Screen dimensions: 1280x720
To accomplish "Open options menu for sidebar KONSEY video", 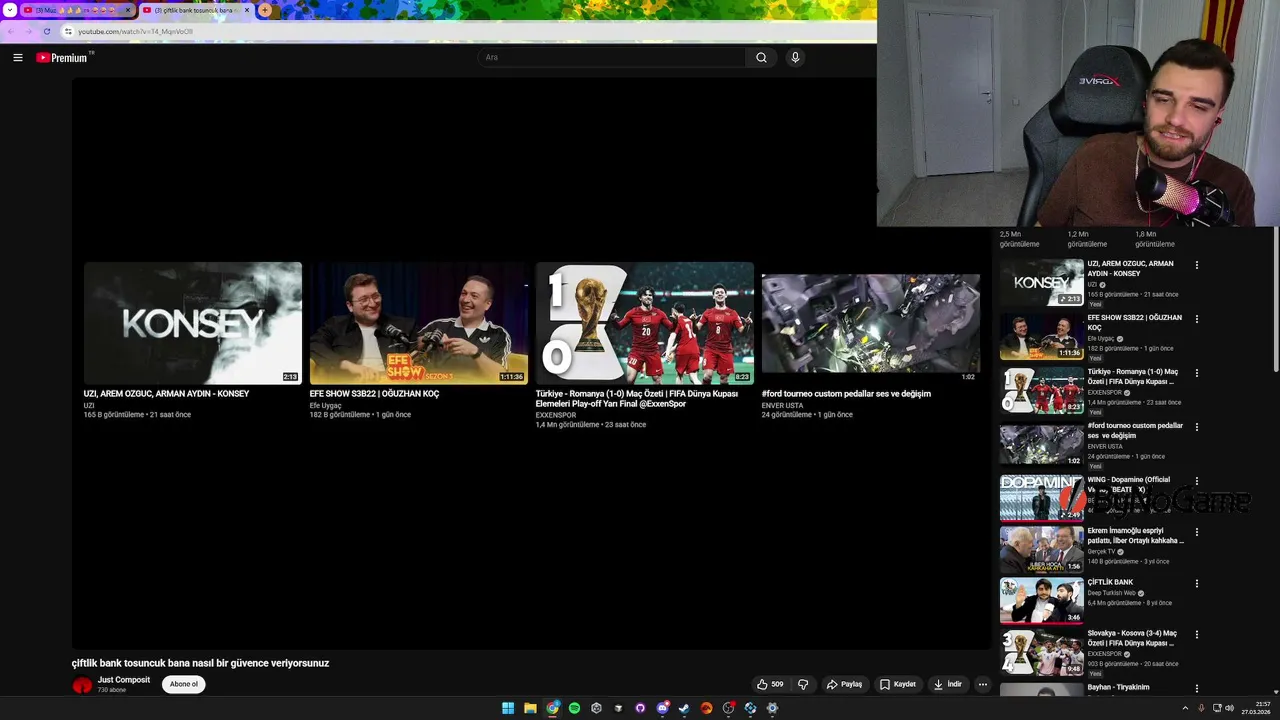I will [x=1196, y=265].
